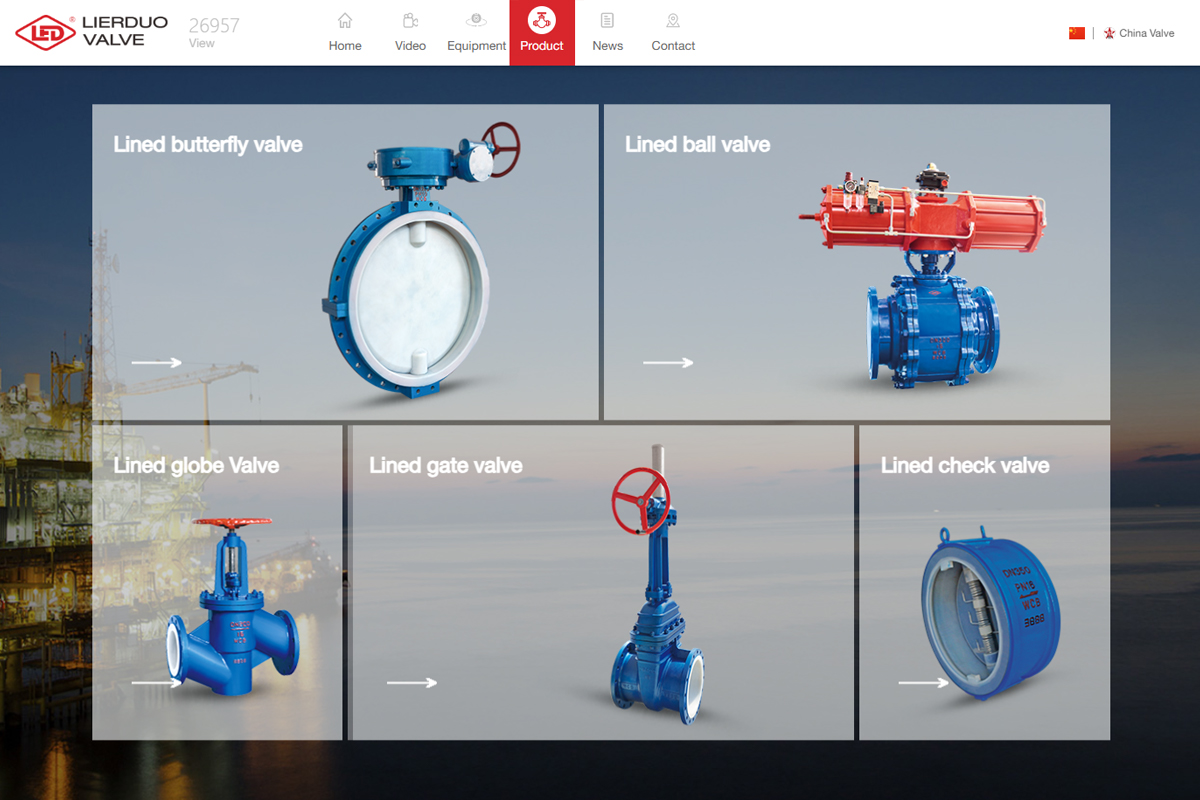Click the China flag icon
This screenshot has width=1200, height=800.
(x=1077, y=33)
